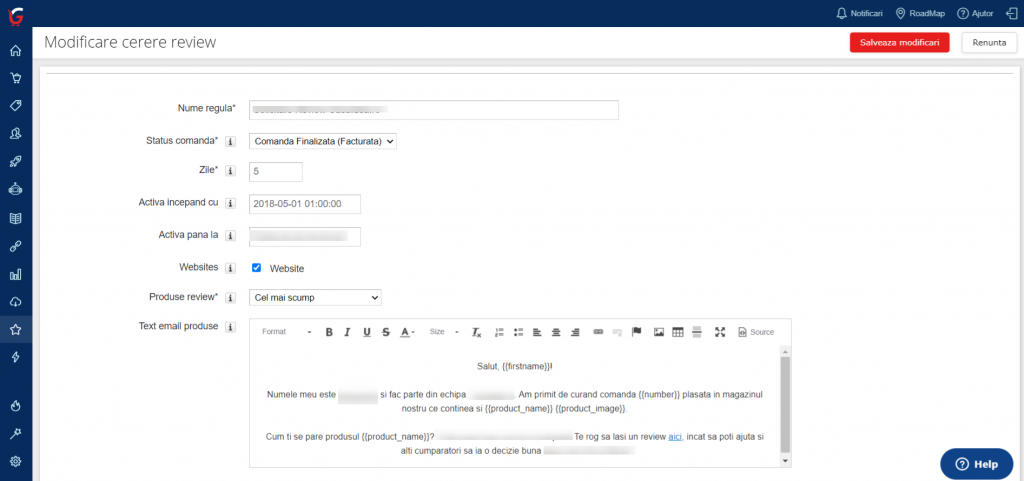Open the lightning bolt sidebar icon
The width and height of the screenshot is (1024, 481).
click(16, 357)
